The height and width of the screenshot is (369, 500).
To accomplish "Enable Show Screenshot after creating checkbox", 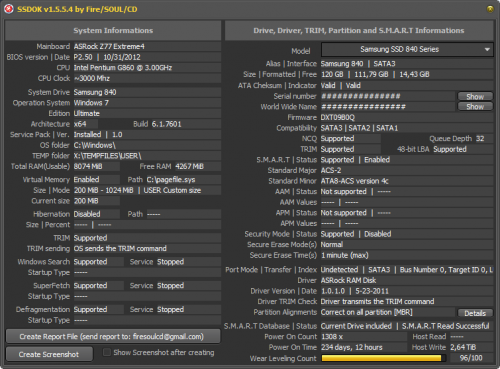I will click(x=107, y=352).
